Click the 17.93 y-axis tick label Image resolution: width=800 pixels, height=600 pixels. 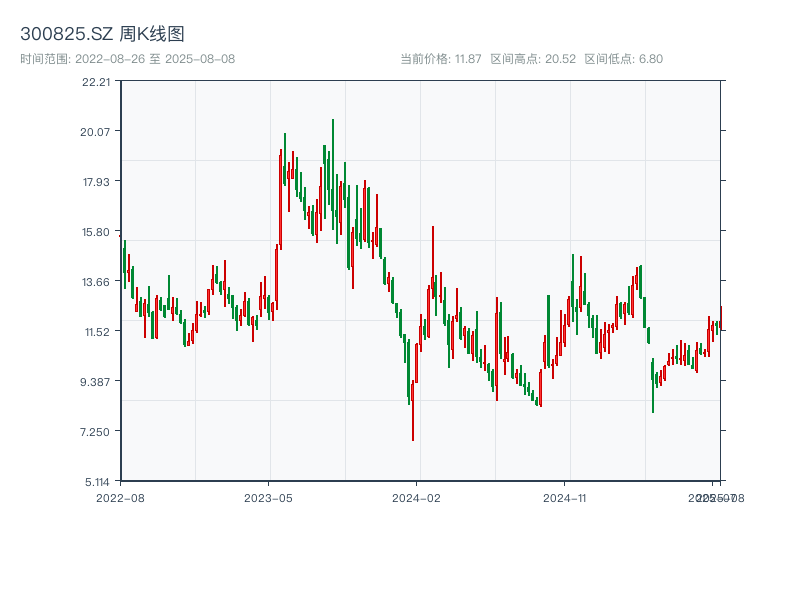[96, 182]
